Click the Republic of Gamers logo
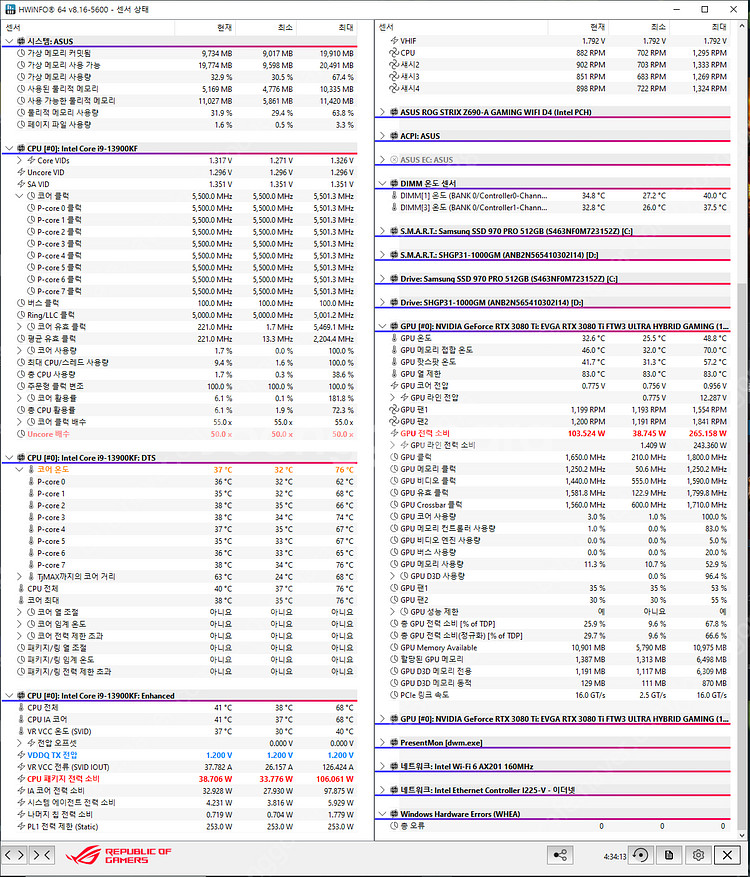Screen dimensions: 750x877 point(119,855)
